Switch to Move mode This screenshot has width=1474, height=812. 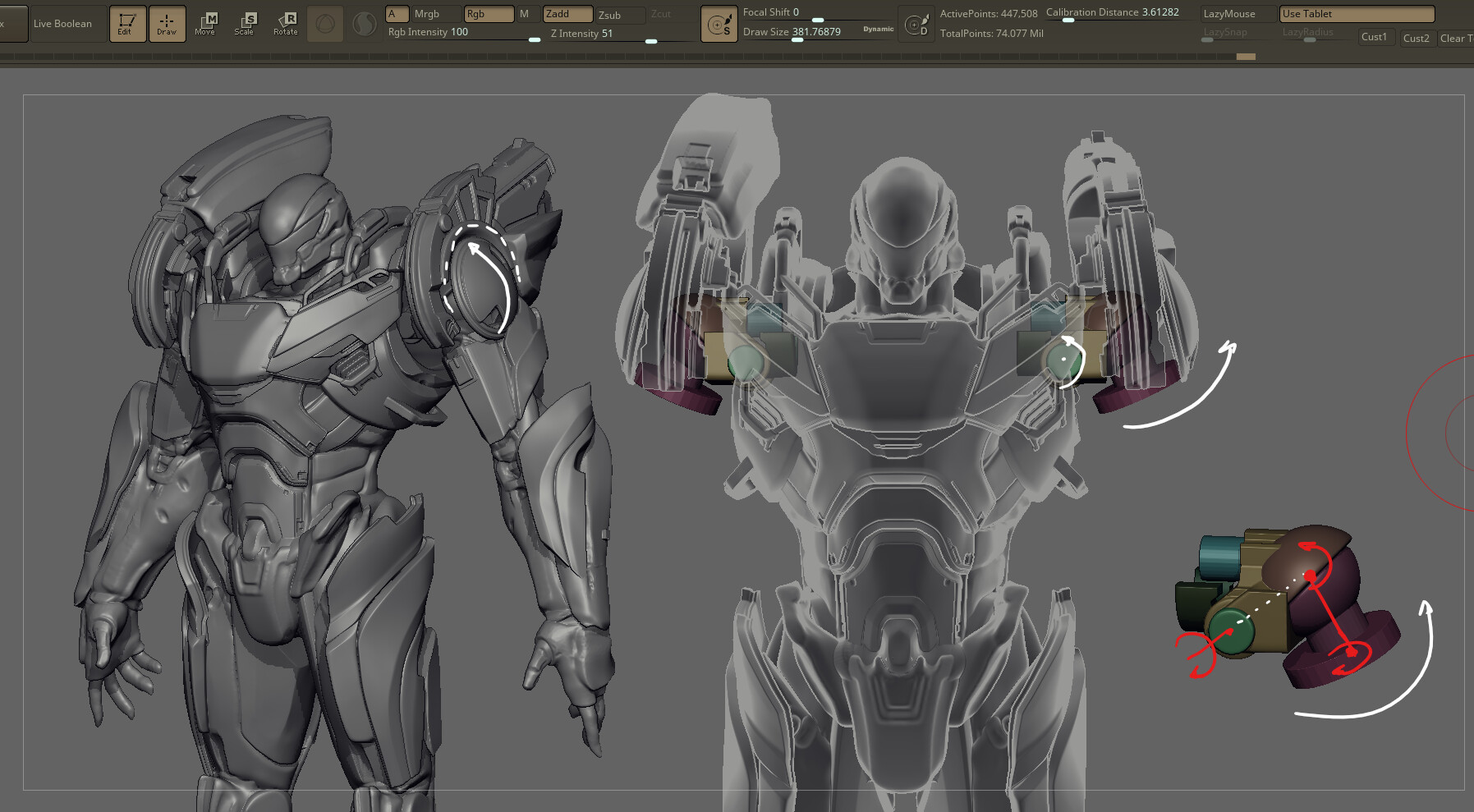tap(206, 24)
